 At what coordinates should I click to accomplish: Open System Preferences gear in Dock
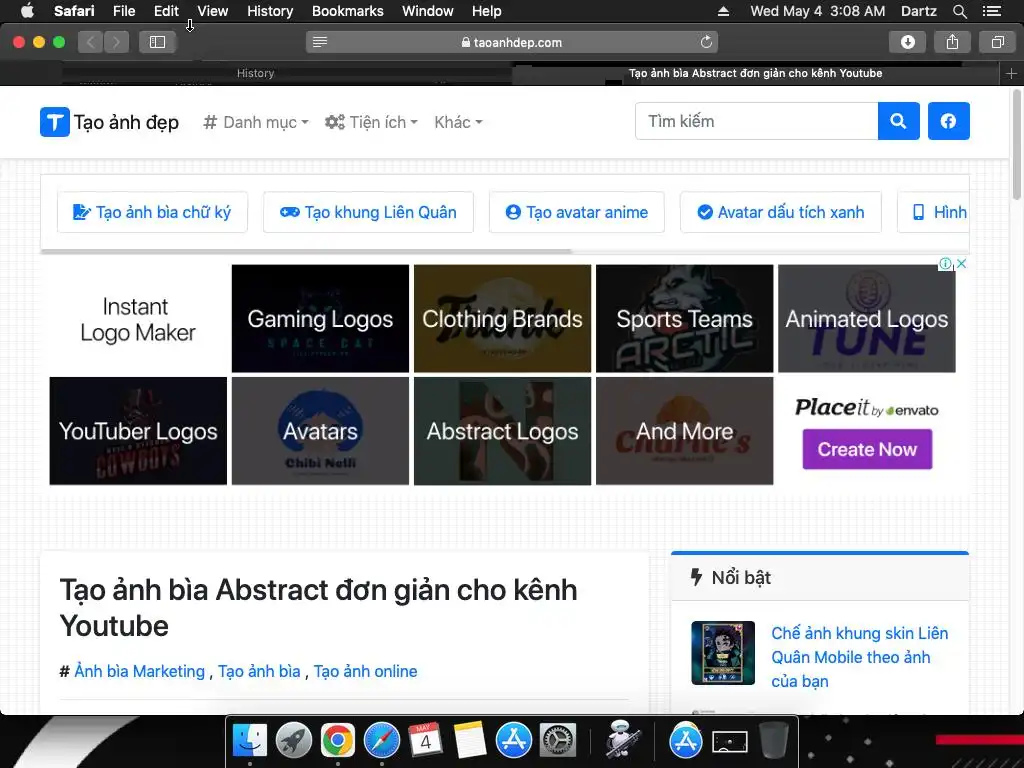(558, 741)
